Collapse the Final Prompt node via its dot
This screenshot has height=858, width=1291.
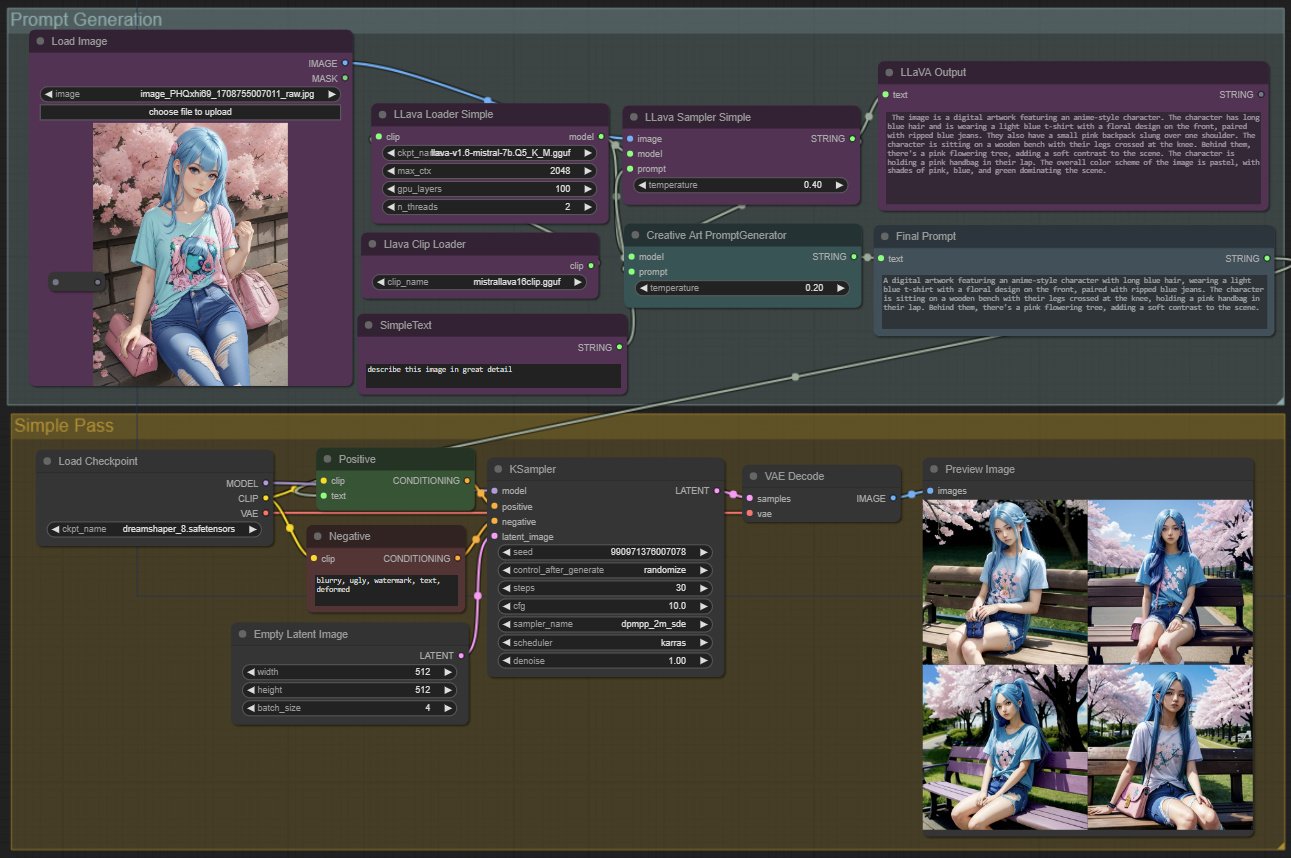[884, 236]
